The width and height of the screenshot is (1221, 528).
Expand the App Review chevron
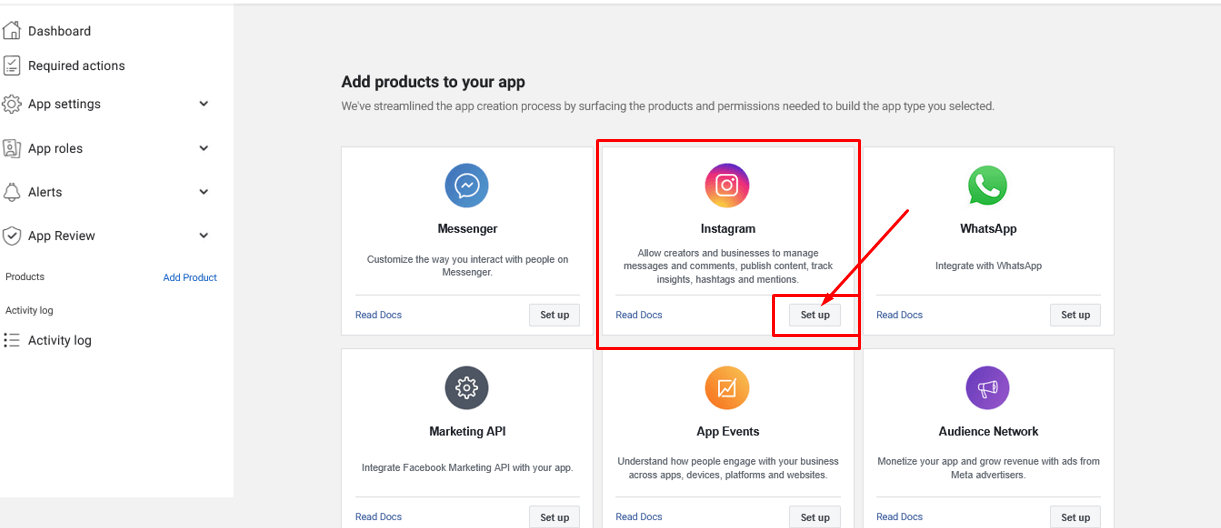[204, 236]
